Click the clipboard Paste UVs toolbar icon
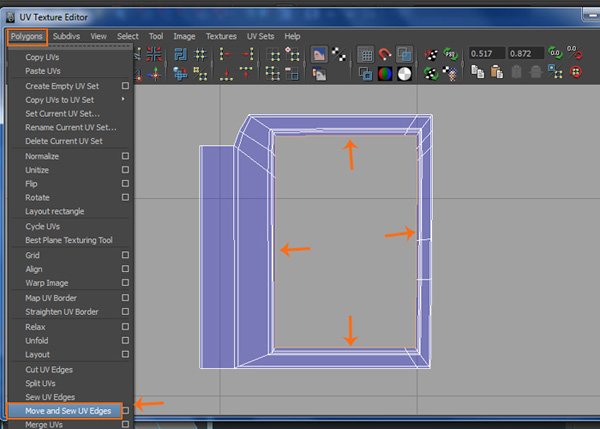This screenshot has width=600, height=429. [497, 72]
